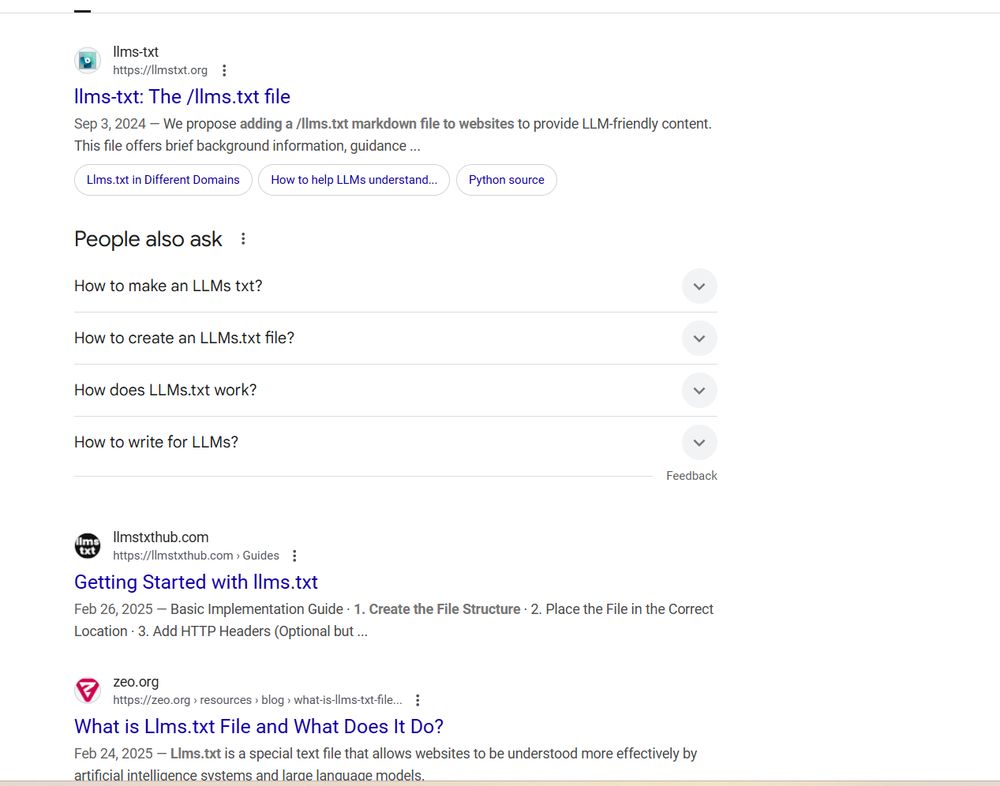Open the People also ask options menu
Image resolution: width=1000 pixels, height=786 pixels.
click(243, 239)
